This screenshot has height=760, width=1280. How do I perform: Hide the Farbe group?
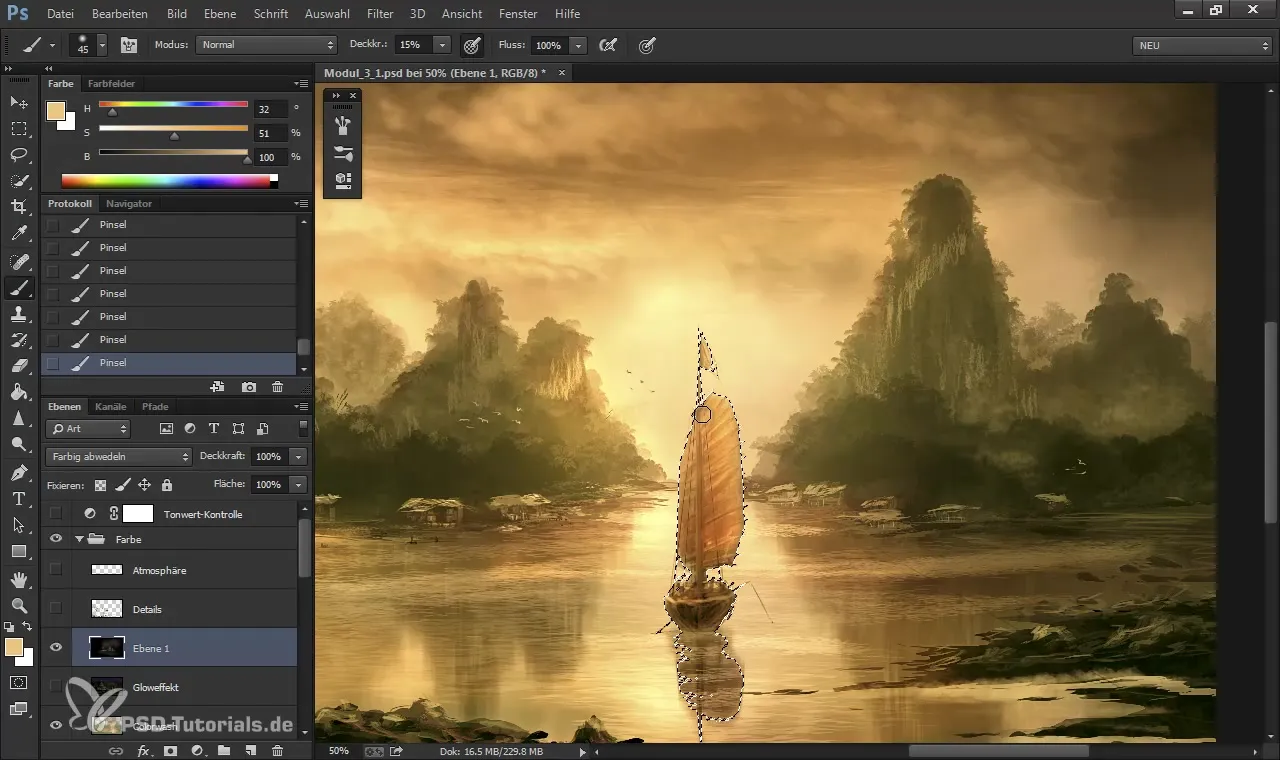(56, 539)
